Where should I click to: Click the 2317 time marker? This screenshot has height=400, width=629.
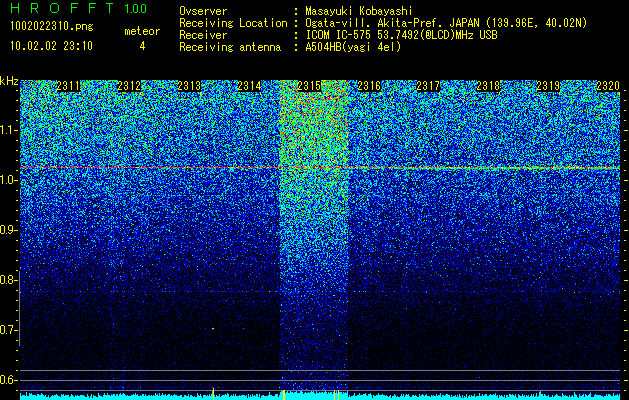coord(428,86)
